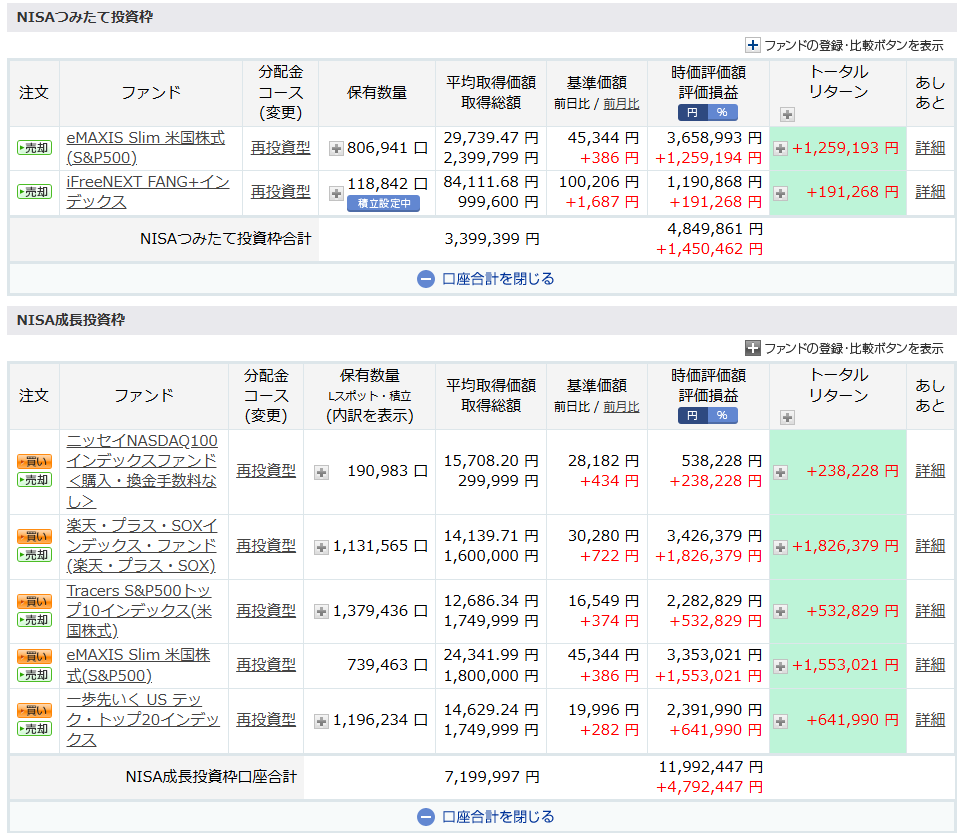Open Tracers S&P500トップ10インデックス link
Viewport: 967px width, 835px height.
(x=139, y=611)
